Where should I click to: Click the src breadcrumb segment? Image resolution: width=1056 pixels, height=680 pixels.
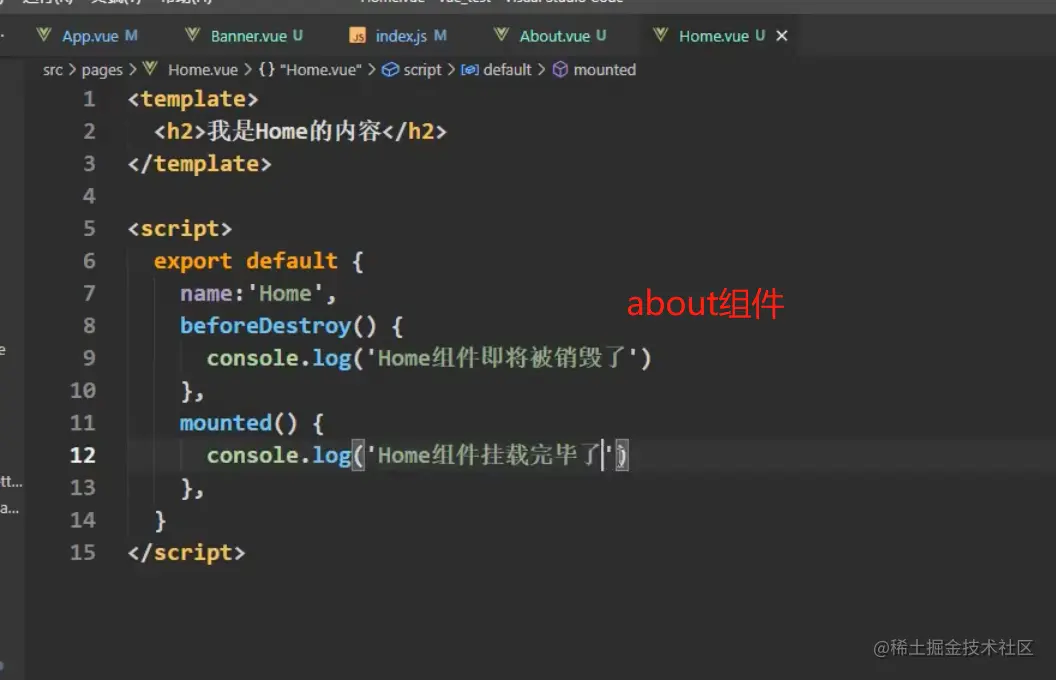[53, 70]
